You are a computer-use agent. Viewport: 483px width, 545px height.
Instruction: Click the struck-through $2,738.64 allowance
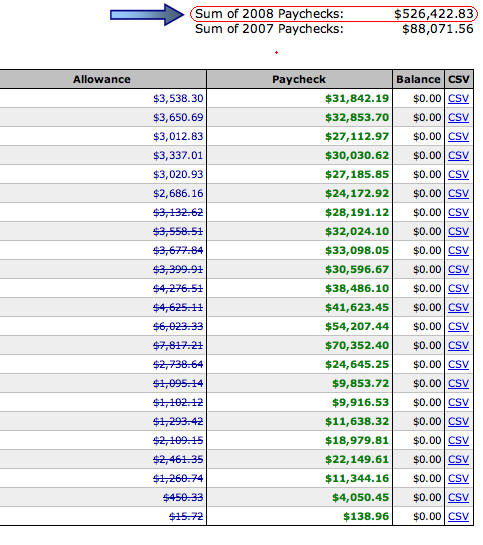[x=178, y=365]
